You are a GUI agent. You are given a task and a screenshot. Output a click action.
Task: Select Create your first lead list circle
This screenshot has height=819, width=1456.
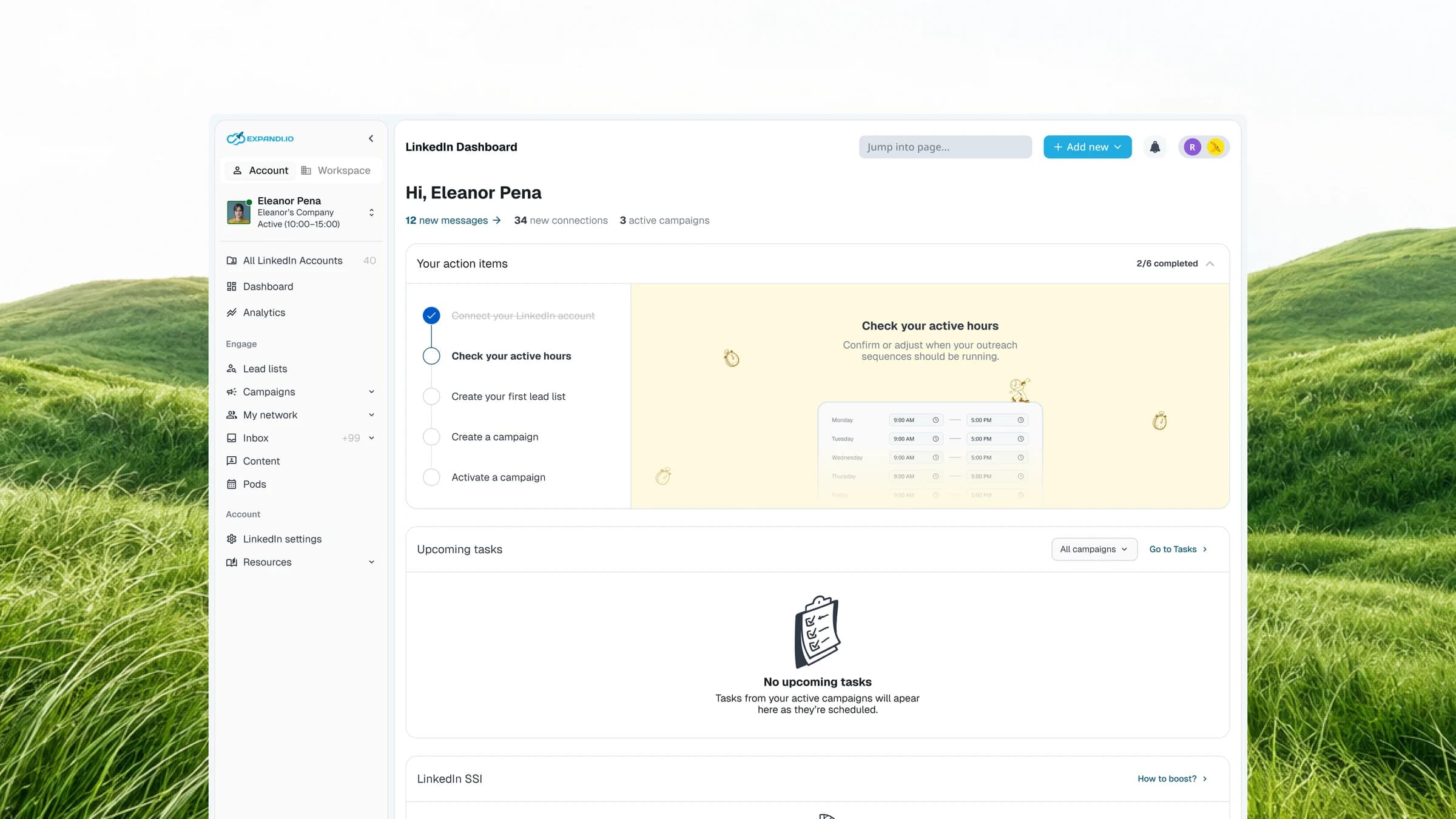click(x=431, y=397)
